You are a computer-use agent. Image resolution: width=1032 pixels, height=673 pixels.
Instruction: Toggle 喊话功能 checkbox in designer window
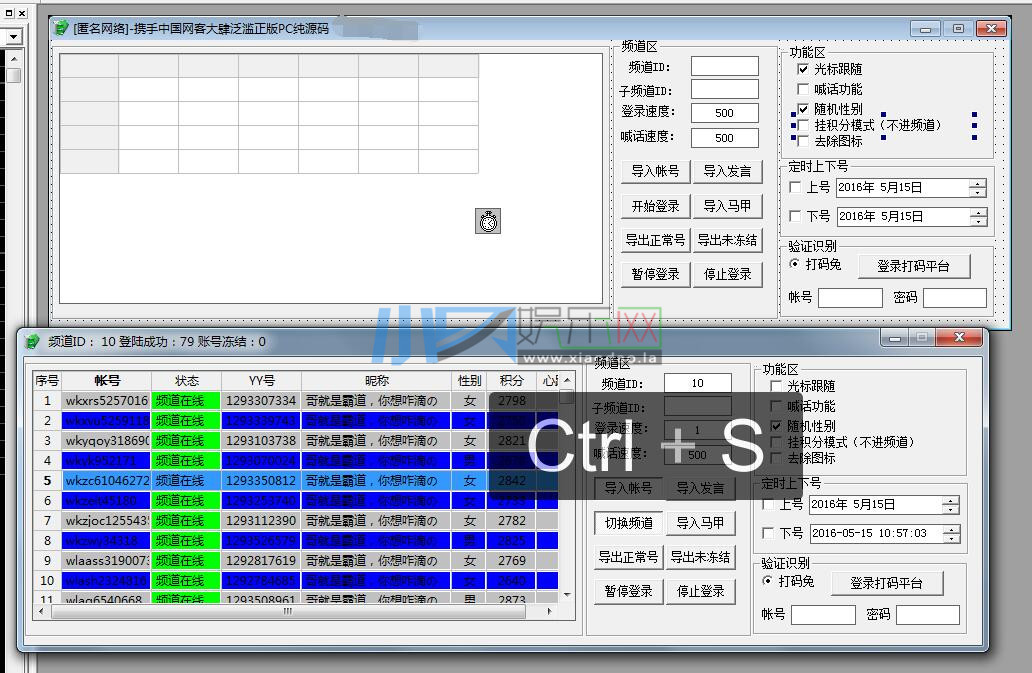click(803, 89)
